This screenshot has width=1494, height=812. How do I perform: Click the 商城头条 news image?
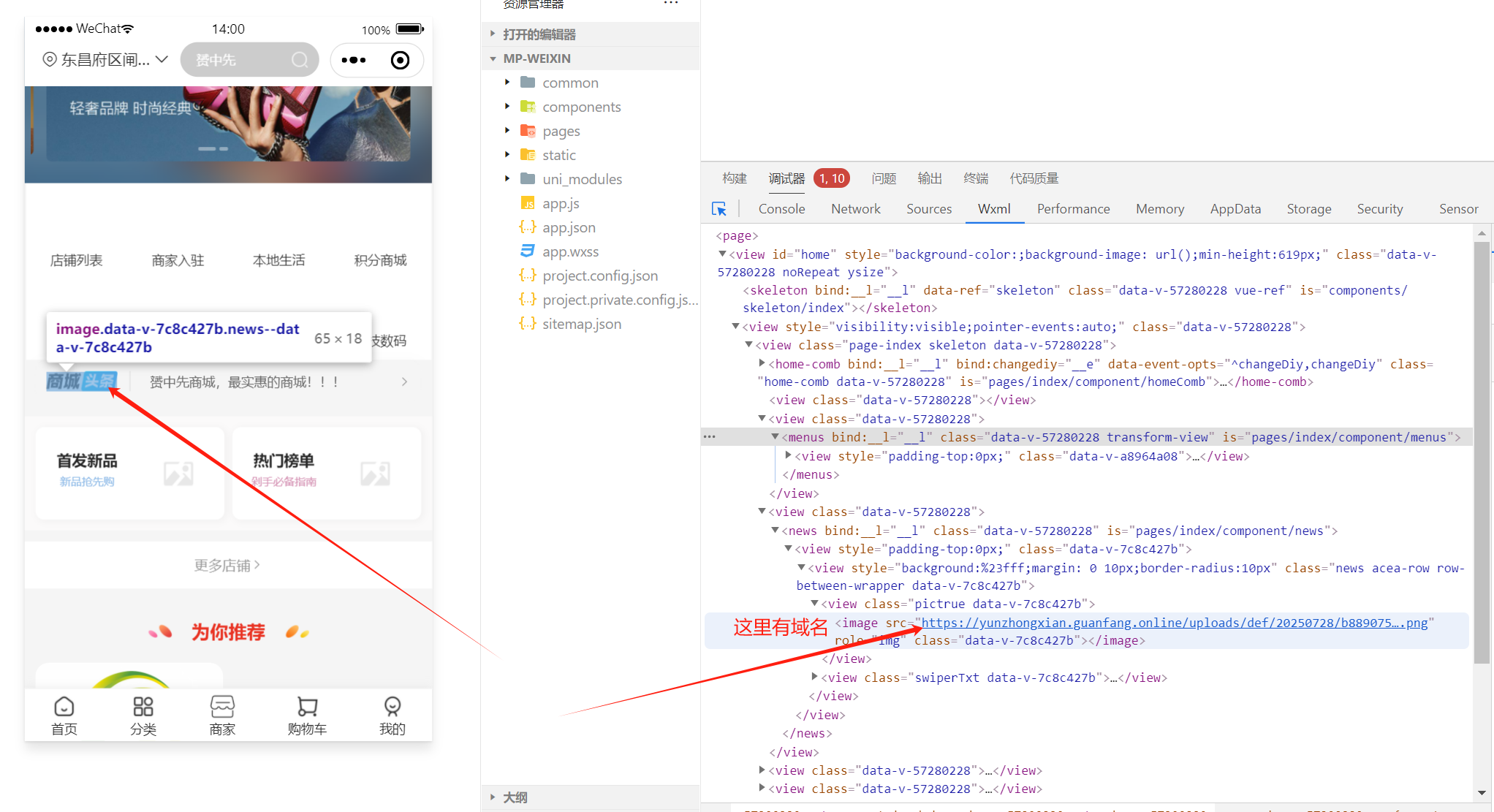pos(81,381)
